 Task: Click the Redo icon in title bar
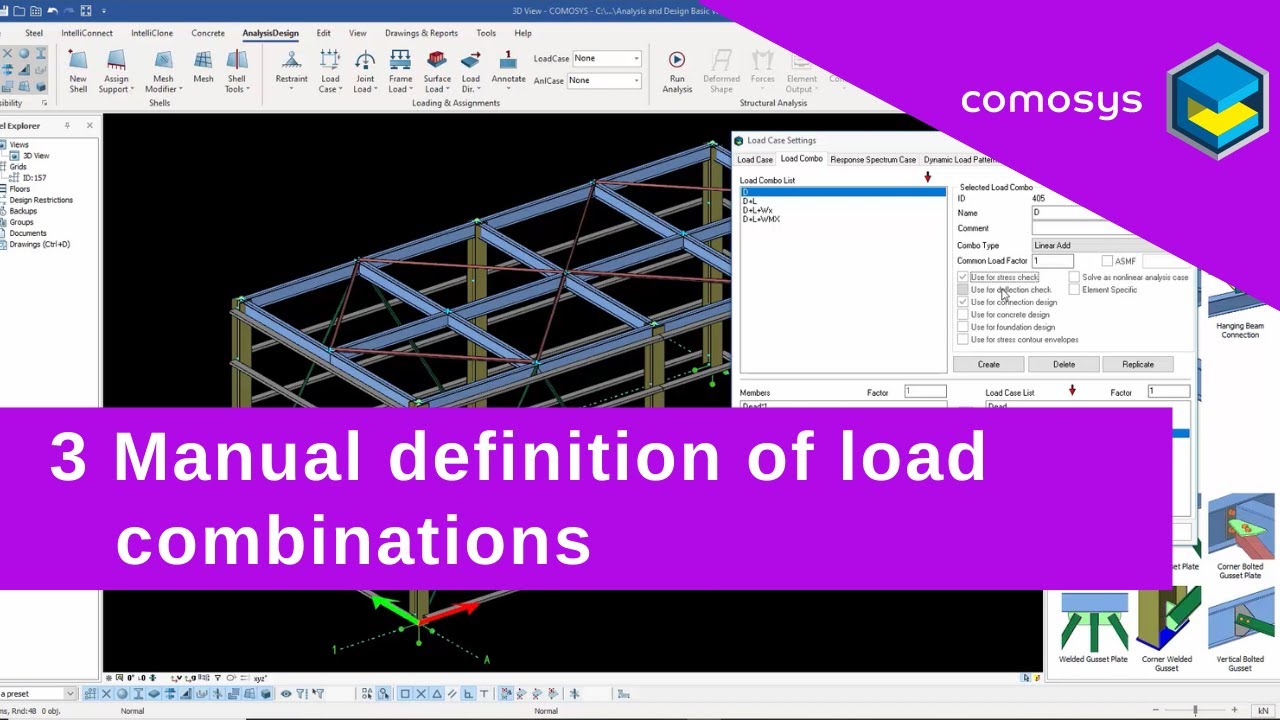(69, 11)
